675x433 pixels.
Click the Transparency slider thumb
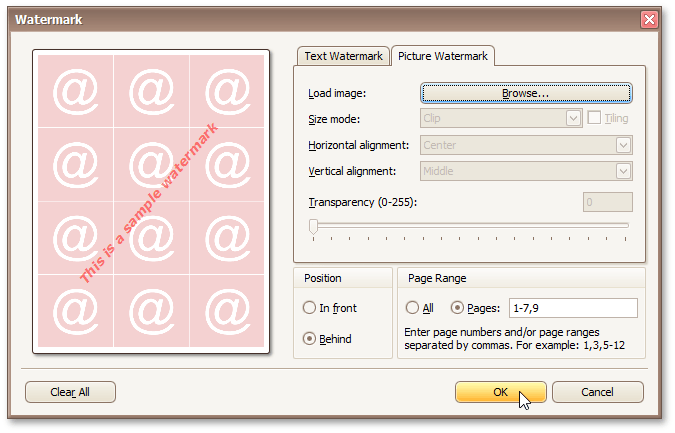pos(313,227)
